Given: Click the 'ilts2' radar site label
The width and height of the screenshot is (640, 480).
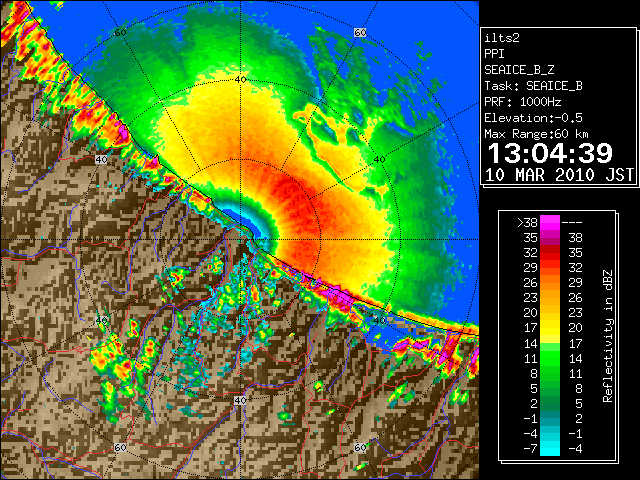Looking at the screenshot, I should coord(502,38).
